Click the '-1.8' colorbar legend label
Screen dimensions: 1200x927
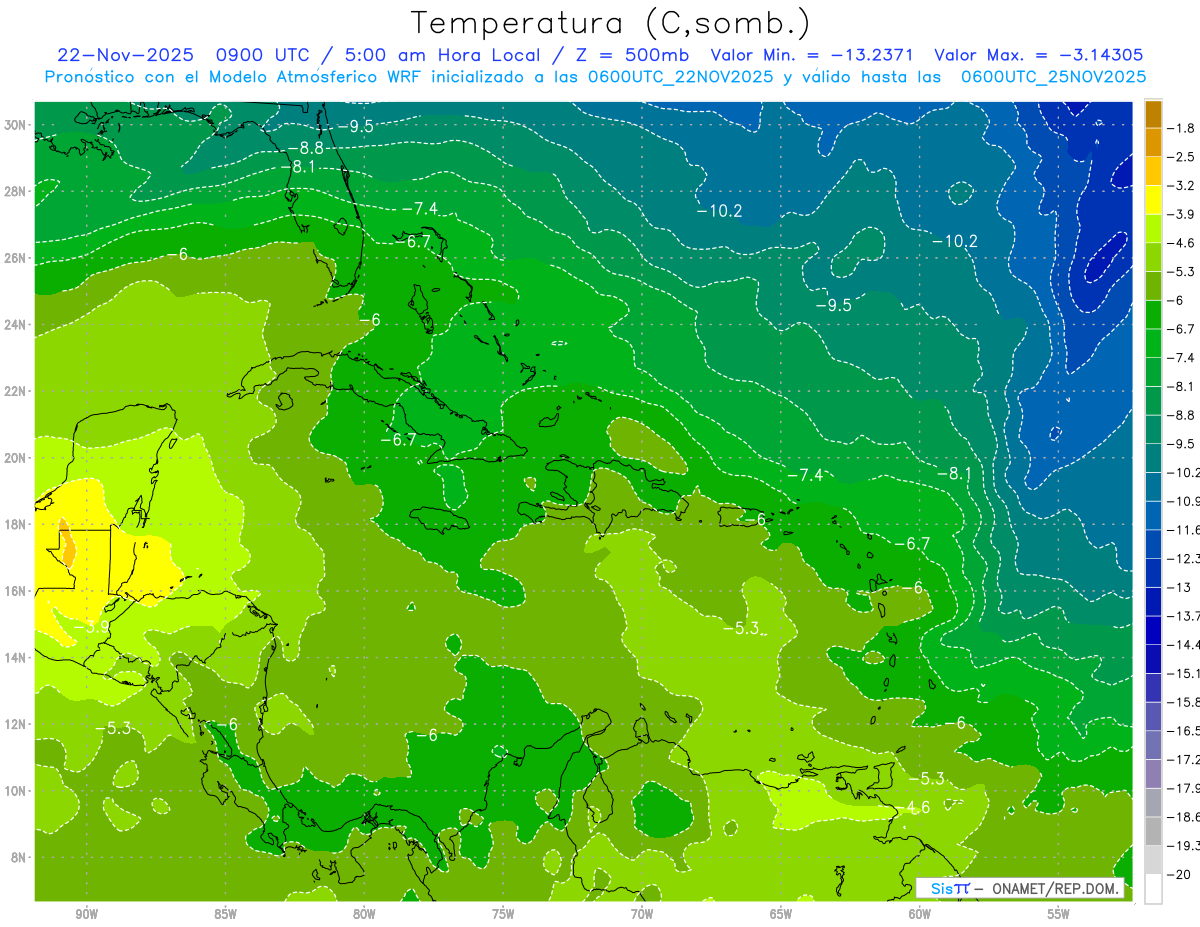pyautogui.click(x=1182, y=128)
